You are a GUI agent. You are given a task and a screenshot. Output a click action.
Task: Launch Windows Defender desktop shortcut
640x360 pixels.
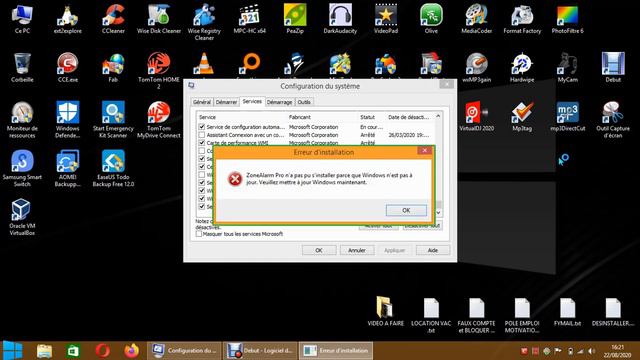tap(68, 119)
